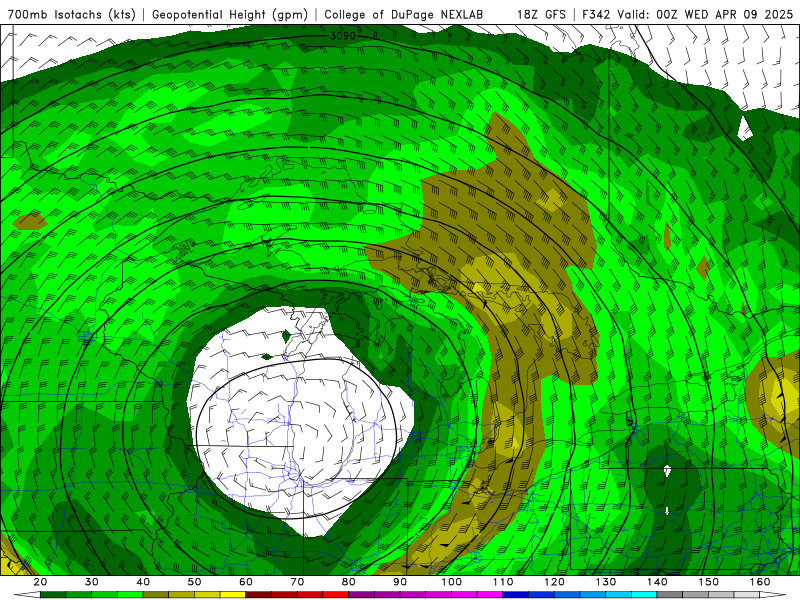800x600 pixels.
Task: Click the '700mb Isotachs (kts)' title text
Action: 71,14
